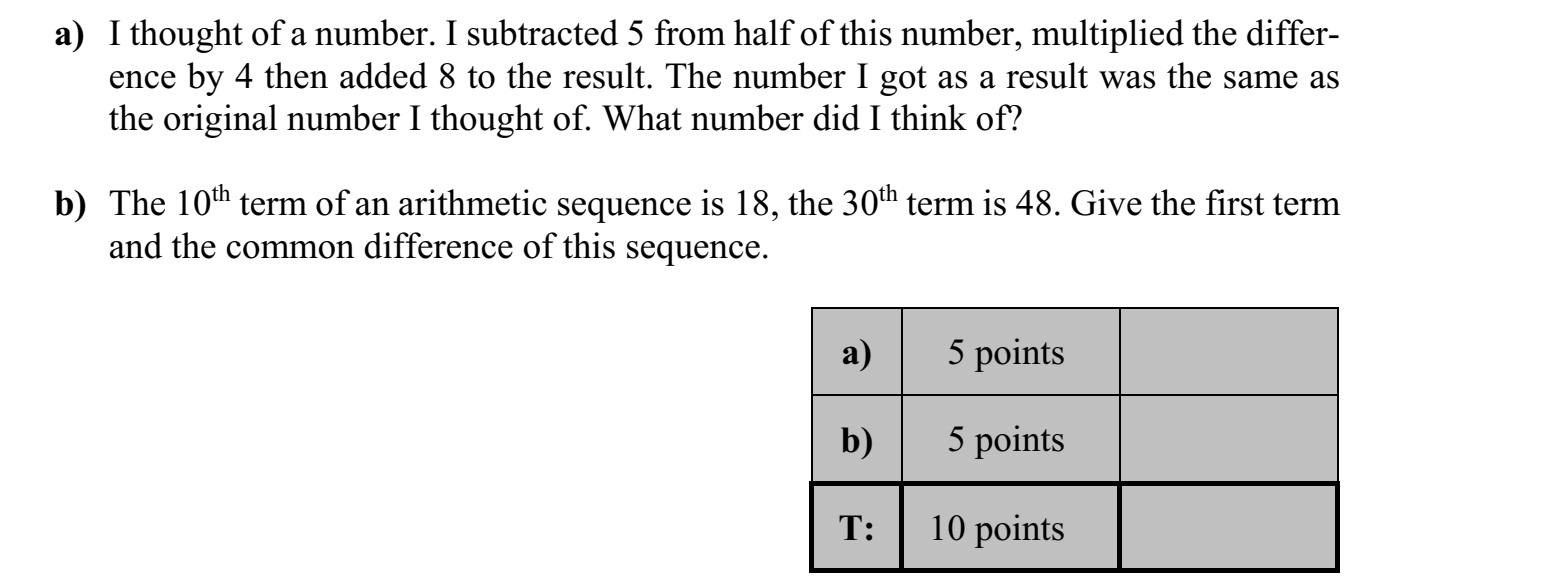The image size is (1559, 580).
Task: Click the "T:" total cell in the table
Action: pyautogui.click(x=857, y=525)
